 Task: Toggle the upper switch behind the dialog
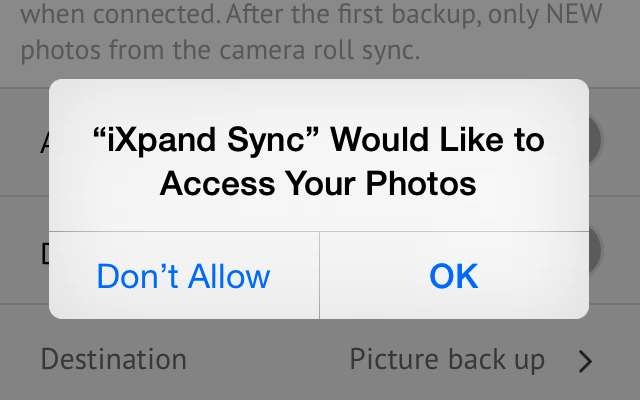click(596, 140)
